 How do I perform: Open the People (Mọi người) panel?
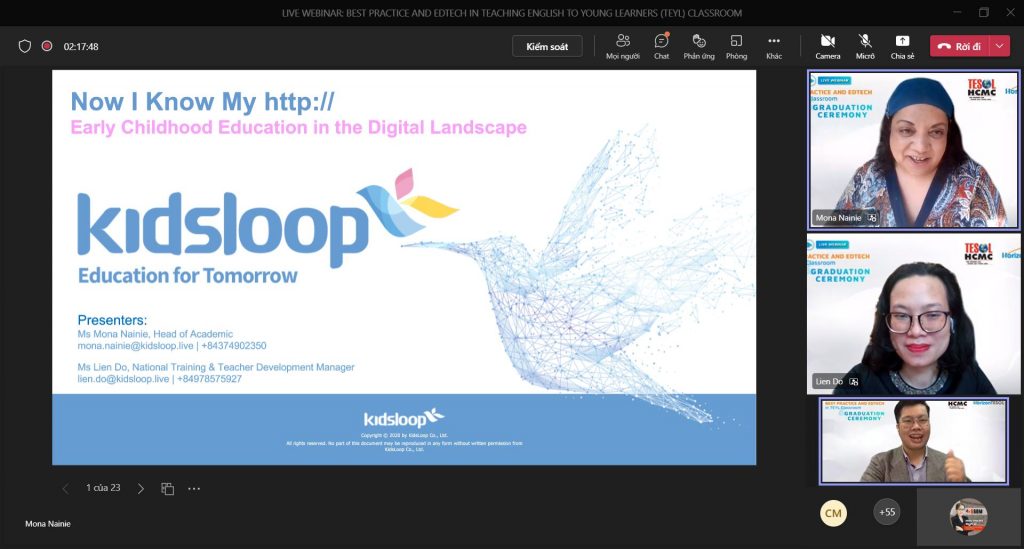(622, 46)
